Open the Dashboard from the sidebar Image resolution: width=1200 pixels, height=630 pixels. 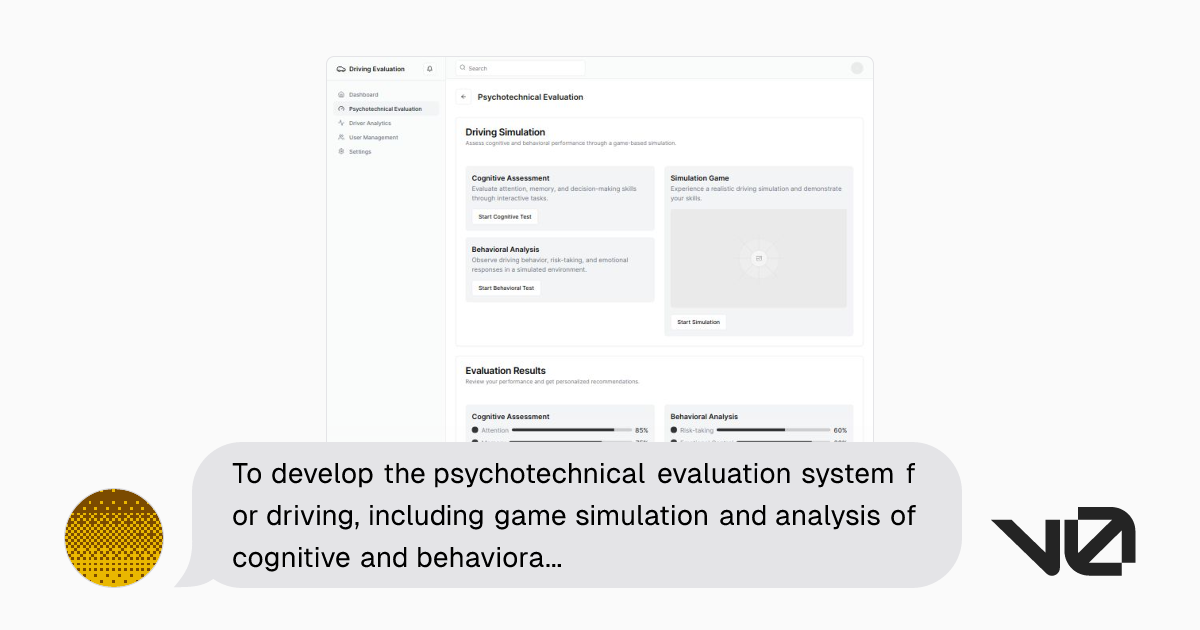(362, 94)
